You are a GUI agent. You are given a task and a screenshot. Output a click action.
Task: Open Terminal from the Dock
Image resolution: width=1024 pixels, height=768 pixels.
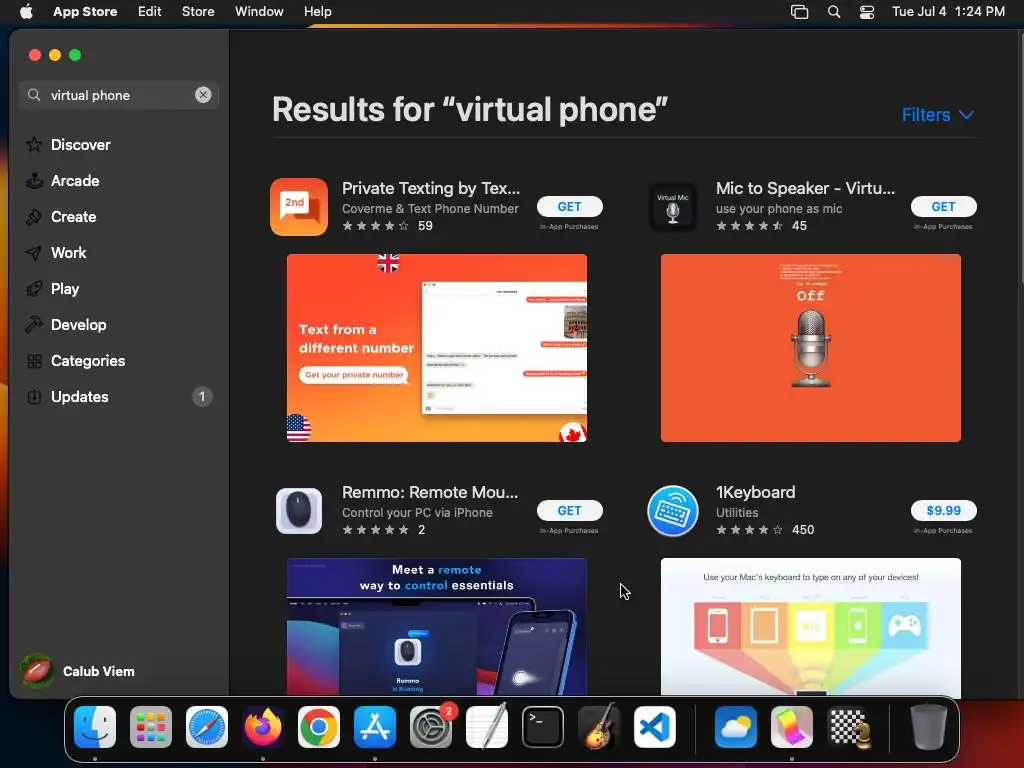tap(543, 727)
